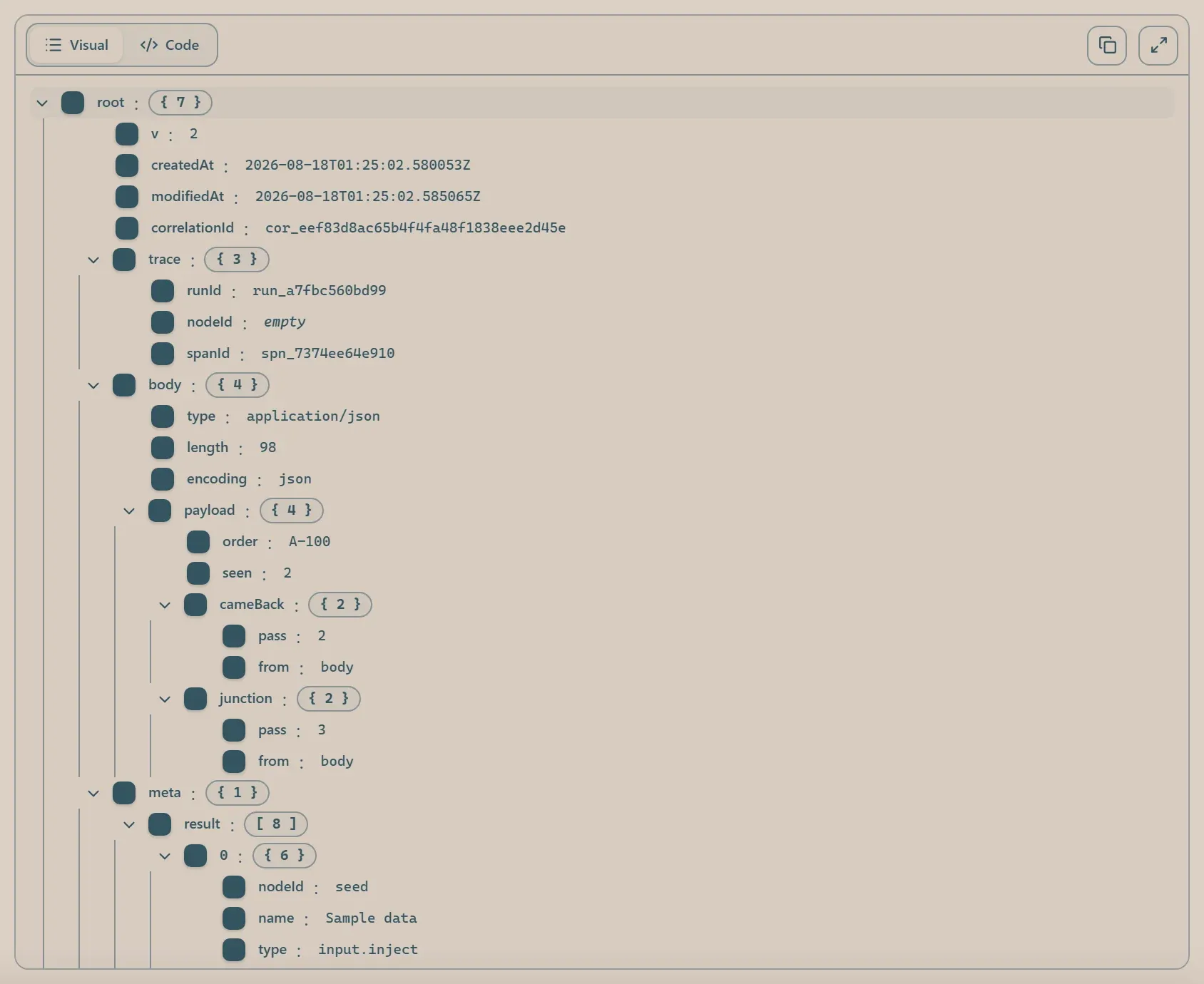Click the junction { 2 } count badge
The width and height of the screenshot is (1204, 984).
[329, 699]
